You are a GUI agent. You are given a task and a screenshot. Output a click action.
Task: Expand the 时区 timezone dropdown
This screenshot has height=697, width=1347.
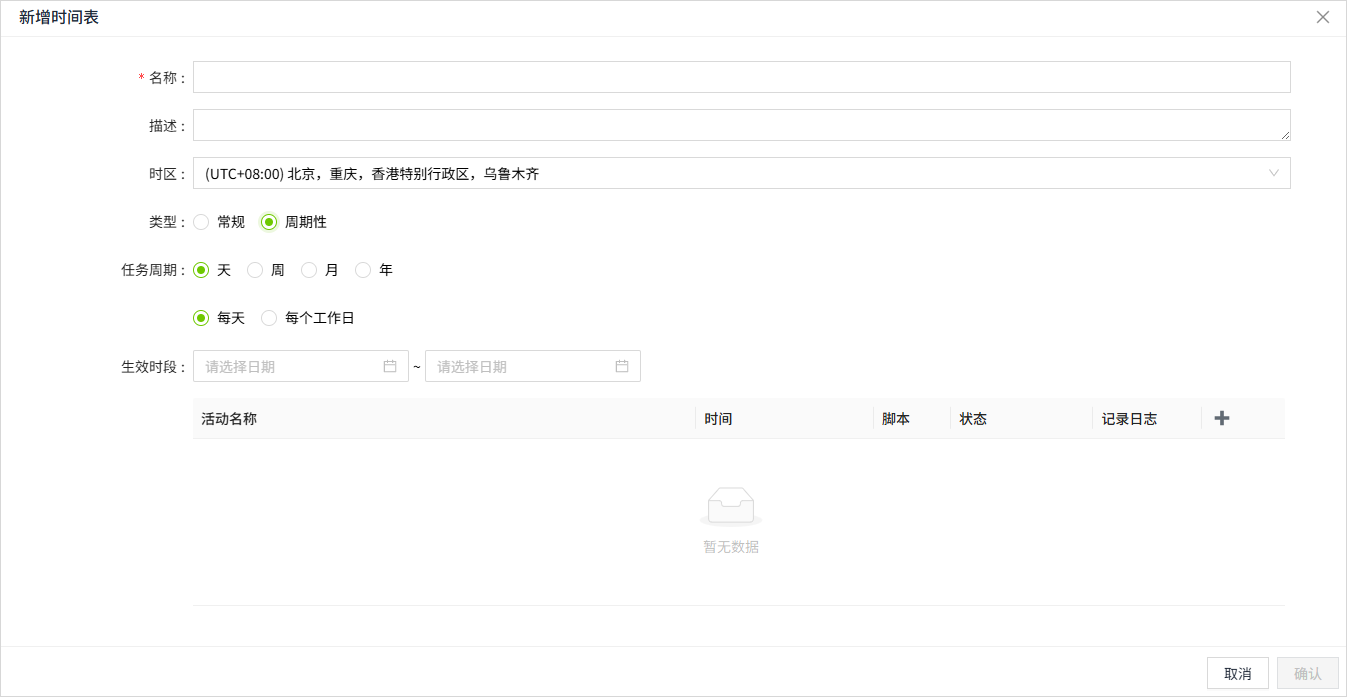click(741, 173)
